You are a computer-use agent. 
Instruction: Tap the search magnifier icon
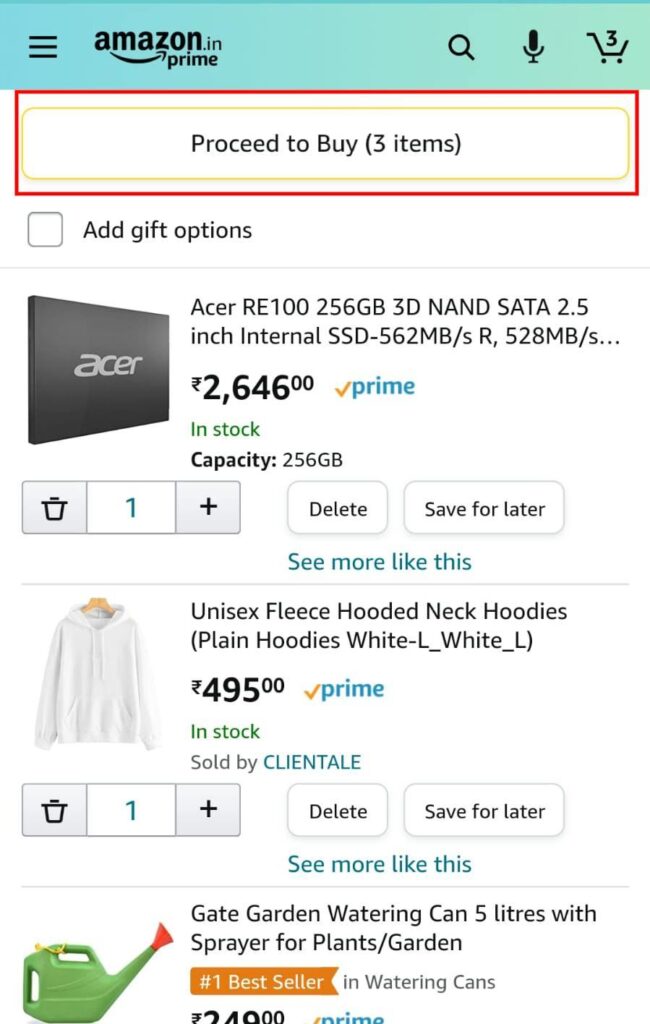coord(461,46)
